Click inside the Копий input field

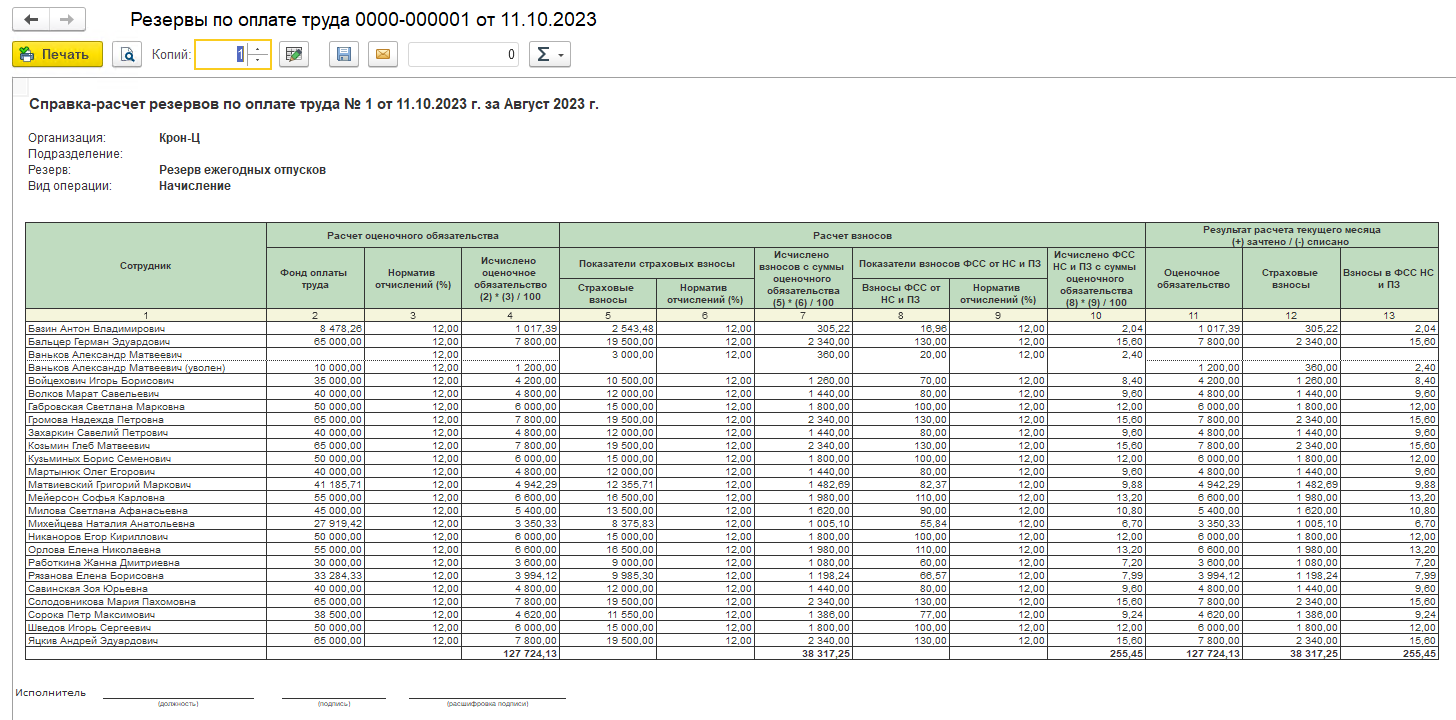(220, 55)
